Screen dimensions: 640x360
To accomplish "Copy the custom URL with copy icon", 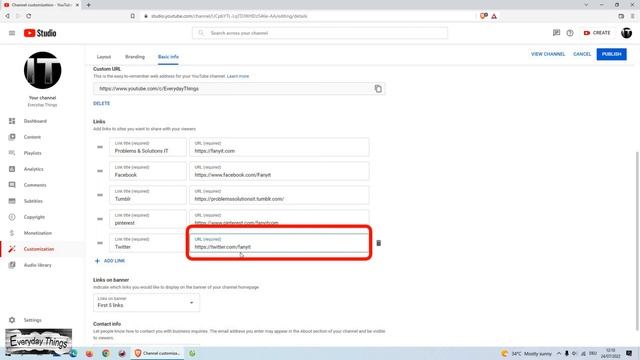I will [378, 89].
